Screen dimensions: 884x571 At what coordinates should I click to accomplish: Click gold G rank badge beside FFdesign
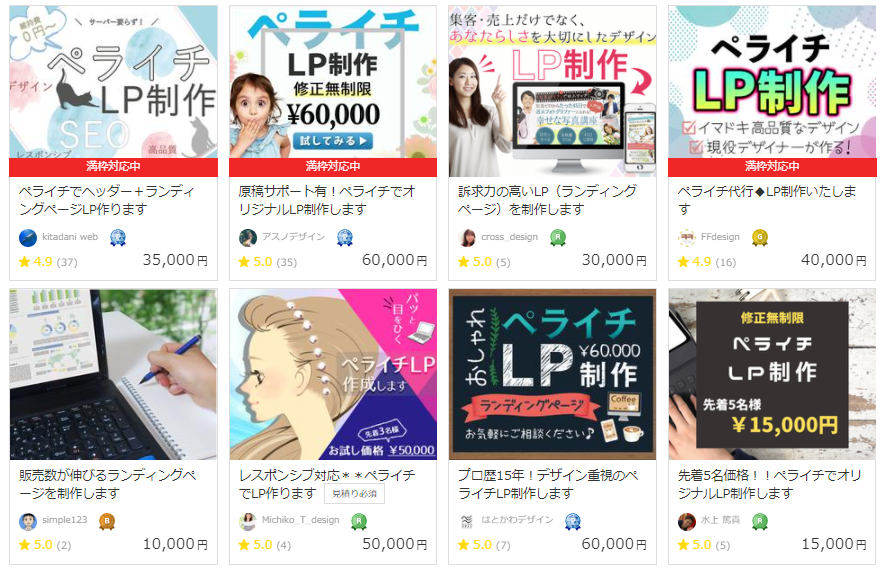pyautogui.click(x=759, y=237)
